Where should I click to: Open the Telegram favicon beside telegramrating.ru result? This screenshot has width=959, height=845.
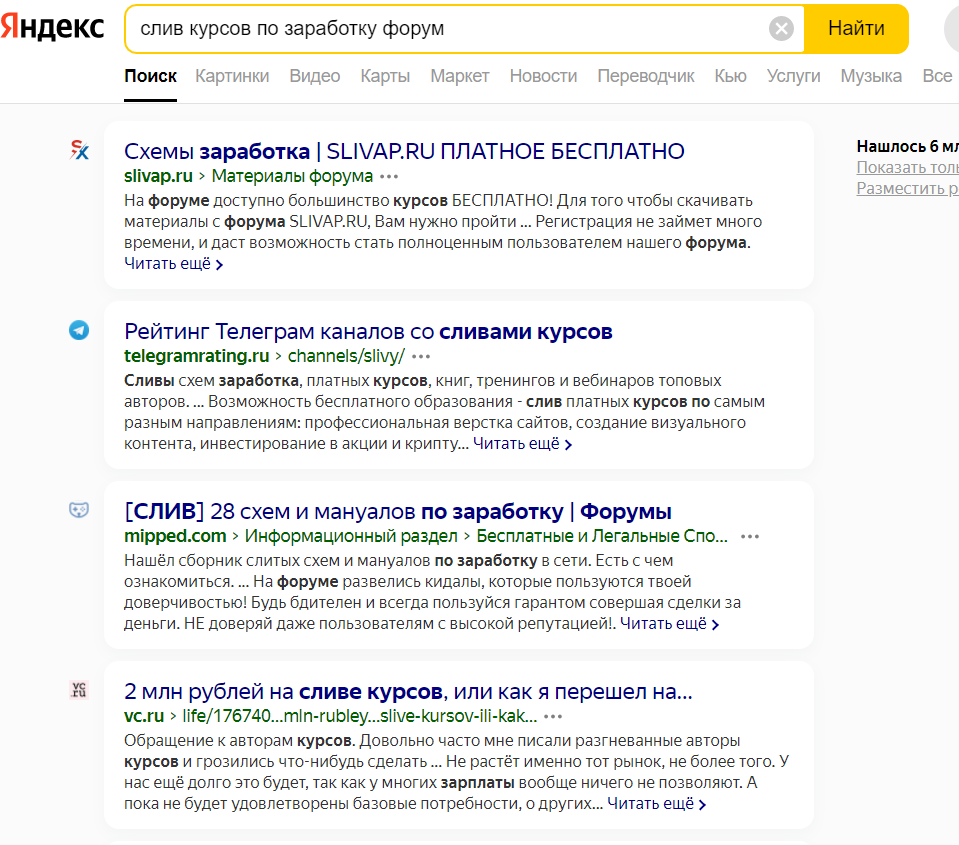coord(79,330)
